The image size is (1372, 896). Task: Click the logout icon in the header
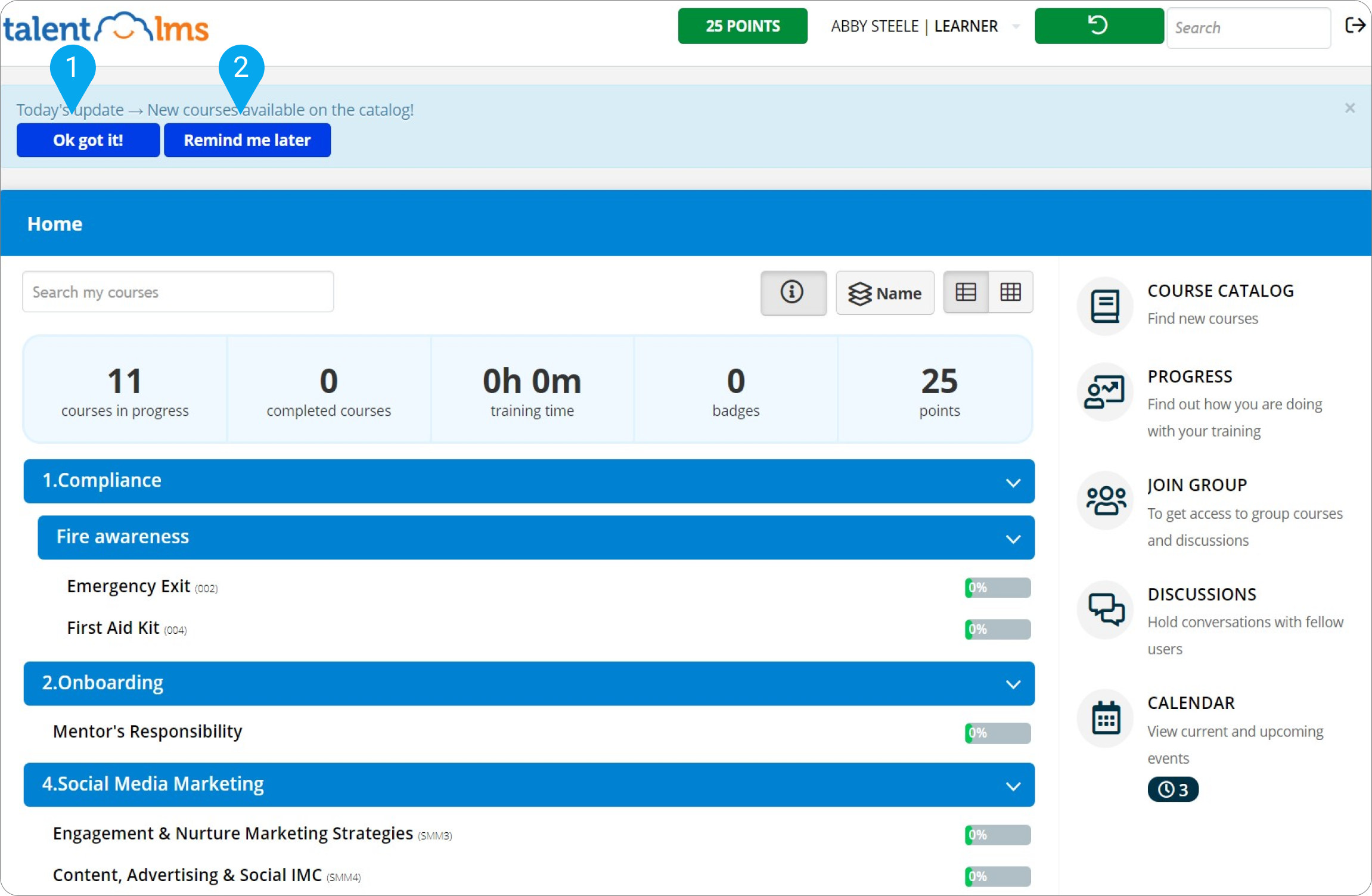(1355, 25)
